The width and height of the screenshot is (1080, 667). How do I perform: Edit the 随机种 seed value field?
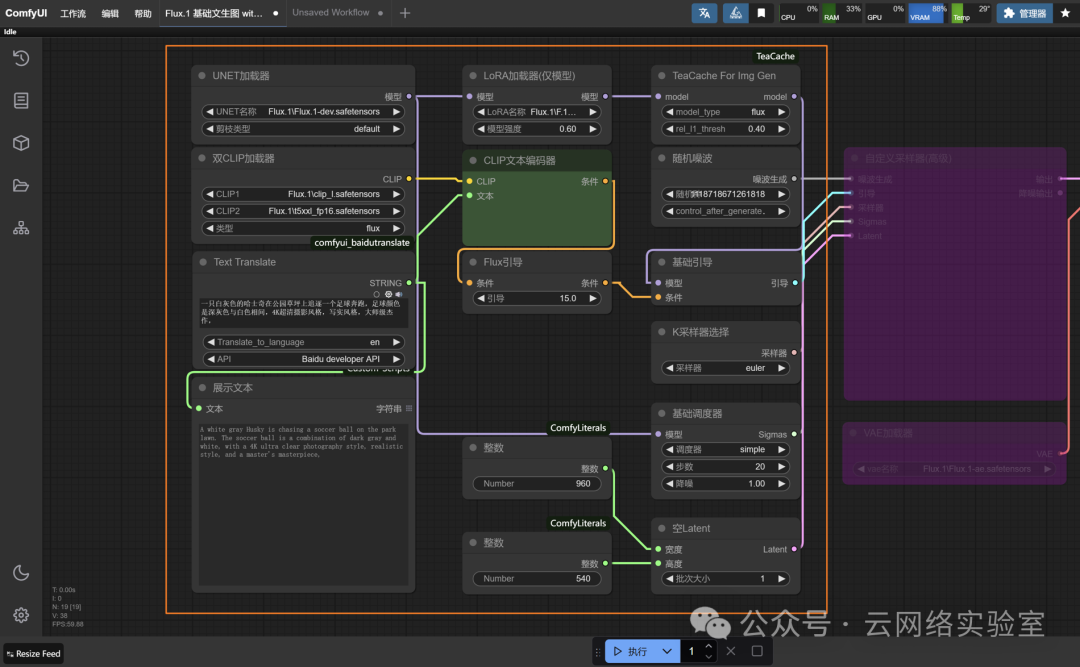725,194
